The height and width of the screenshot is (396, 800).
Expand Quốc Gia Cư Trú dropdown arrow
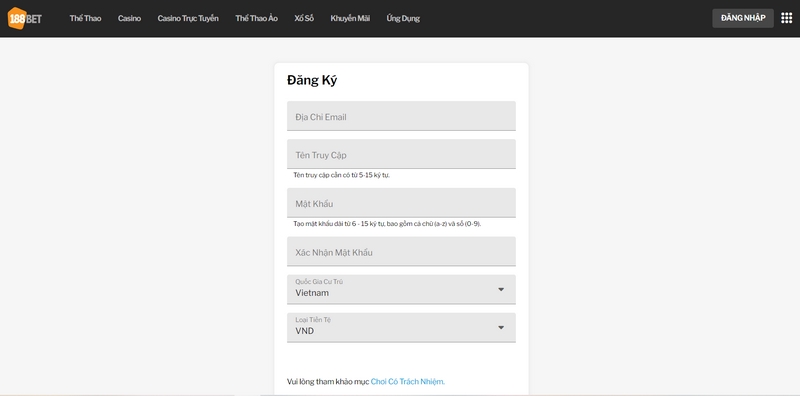point(501,289)
